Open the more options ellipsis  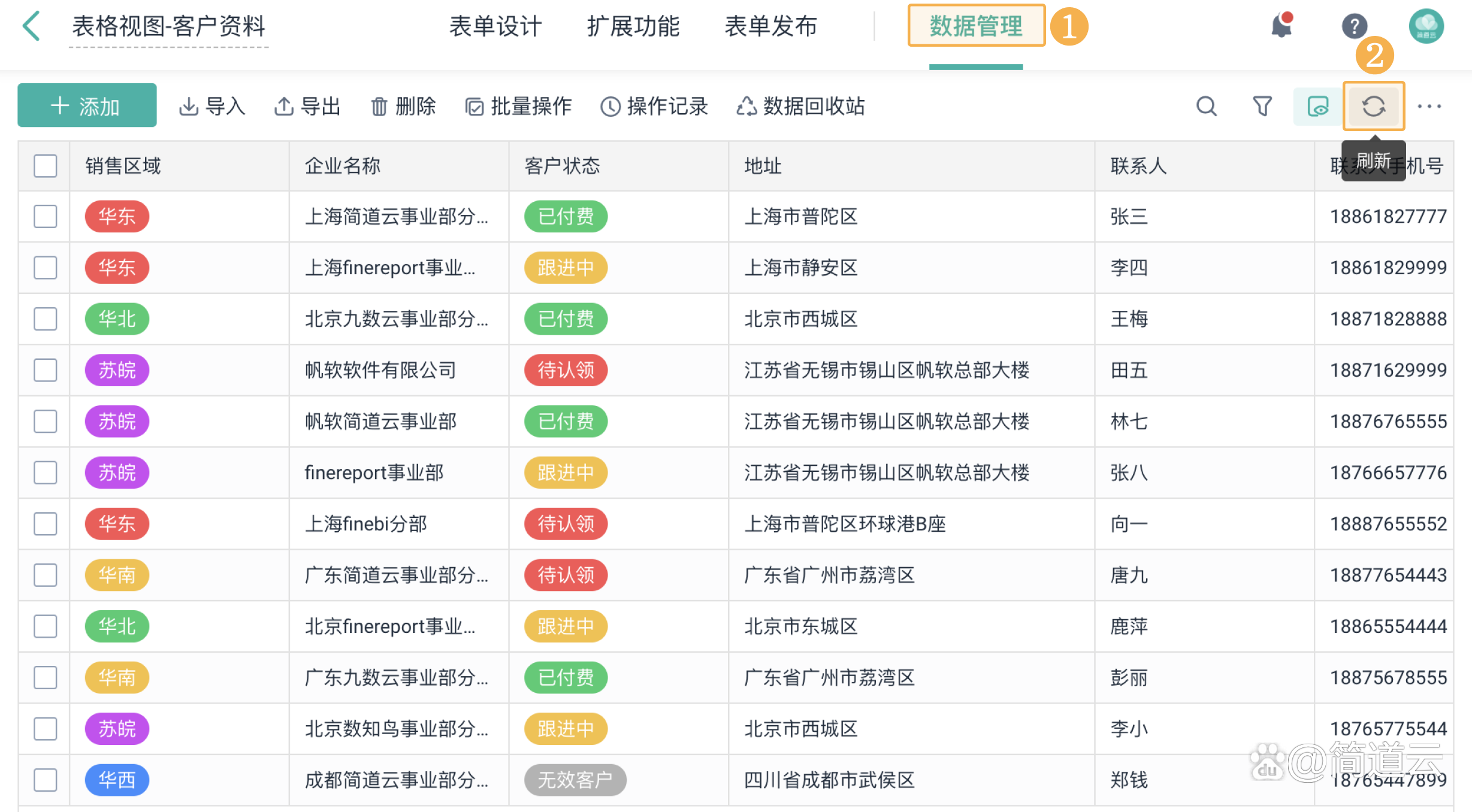tap(1429, 107)
